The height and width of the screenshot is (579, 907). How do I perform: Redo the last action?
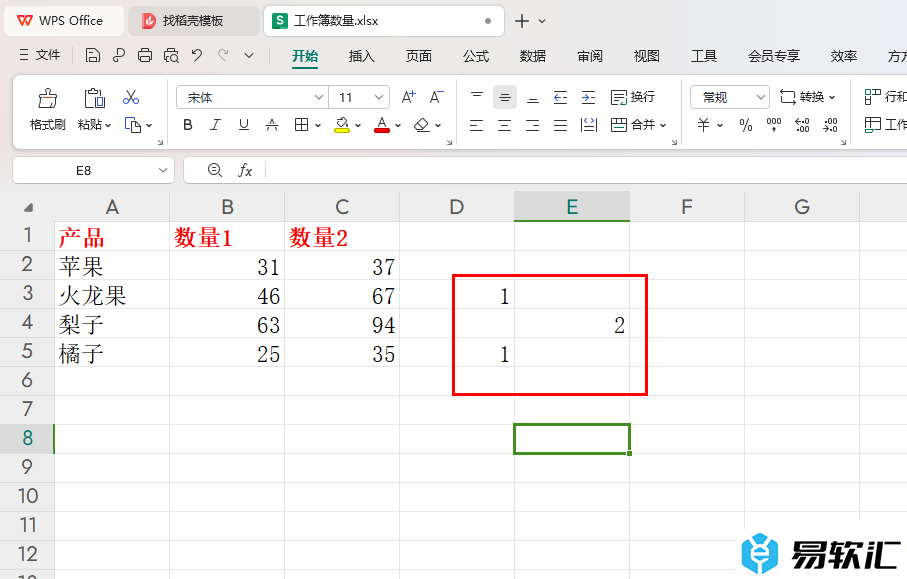tap(223, 56)
